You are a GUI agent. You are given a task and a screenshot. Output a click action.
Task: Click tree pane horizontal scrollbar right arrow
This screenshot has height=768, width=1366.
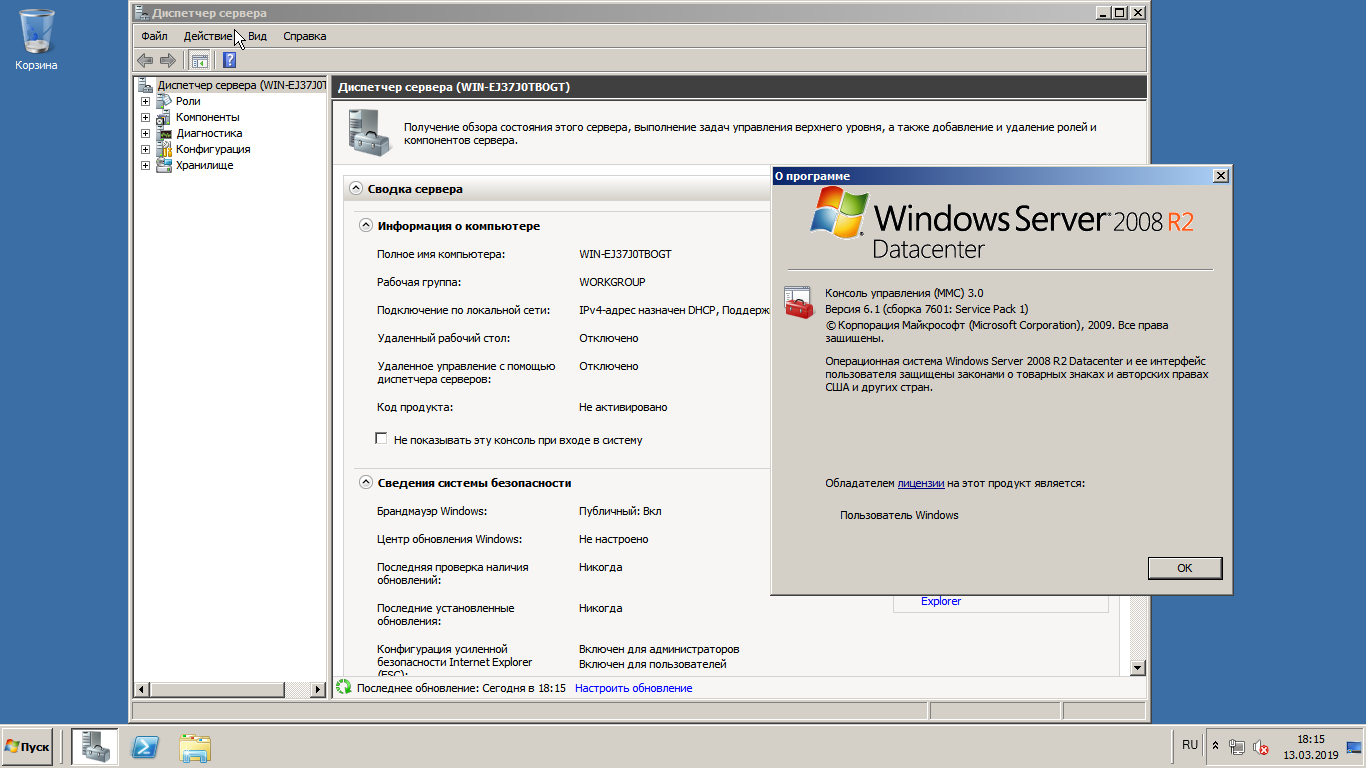[318, 689]
